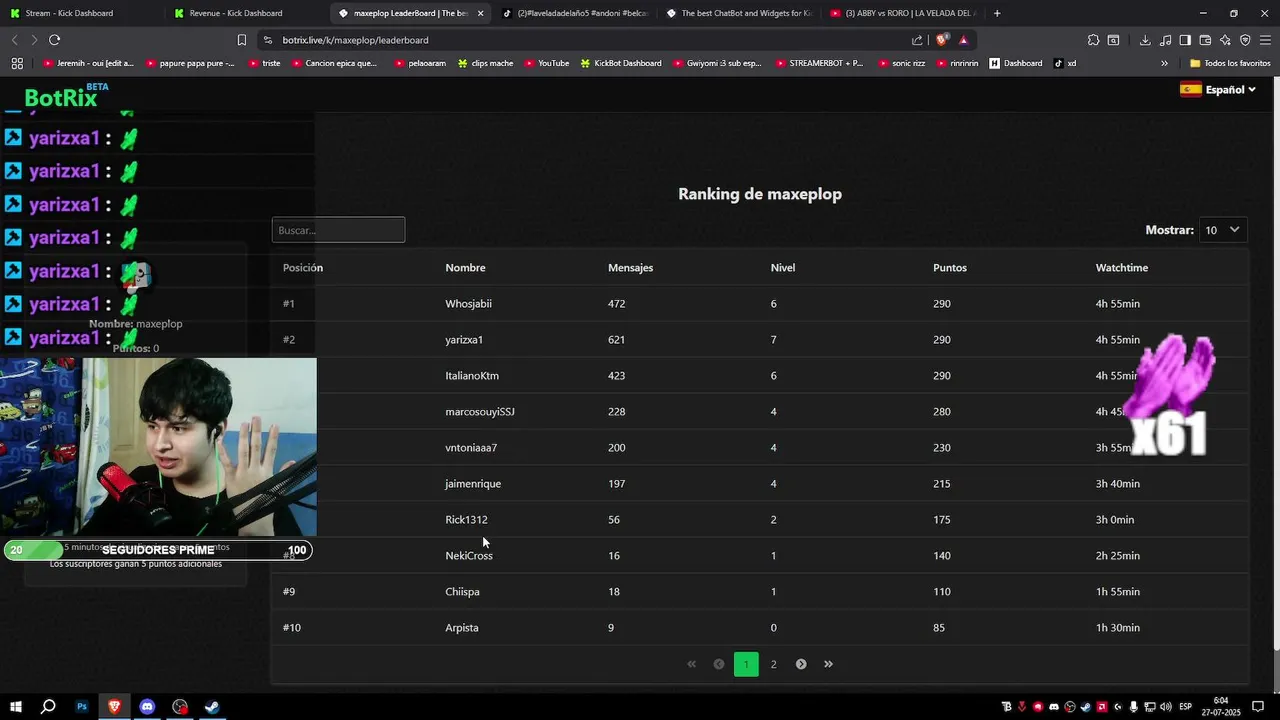
Task: Go back in browser history
Action: point(14,40)
